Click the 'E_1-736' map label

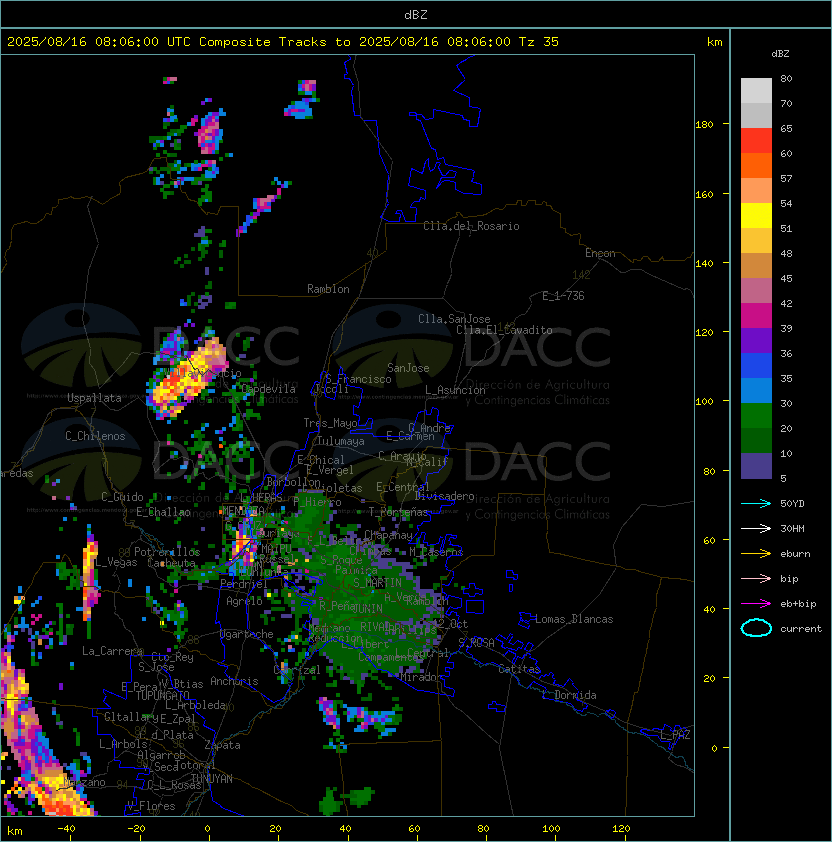click(x=563, y=296)
